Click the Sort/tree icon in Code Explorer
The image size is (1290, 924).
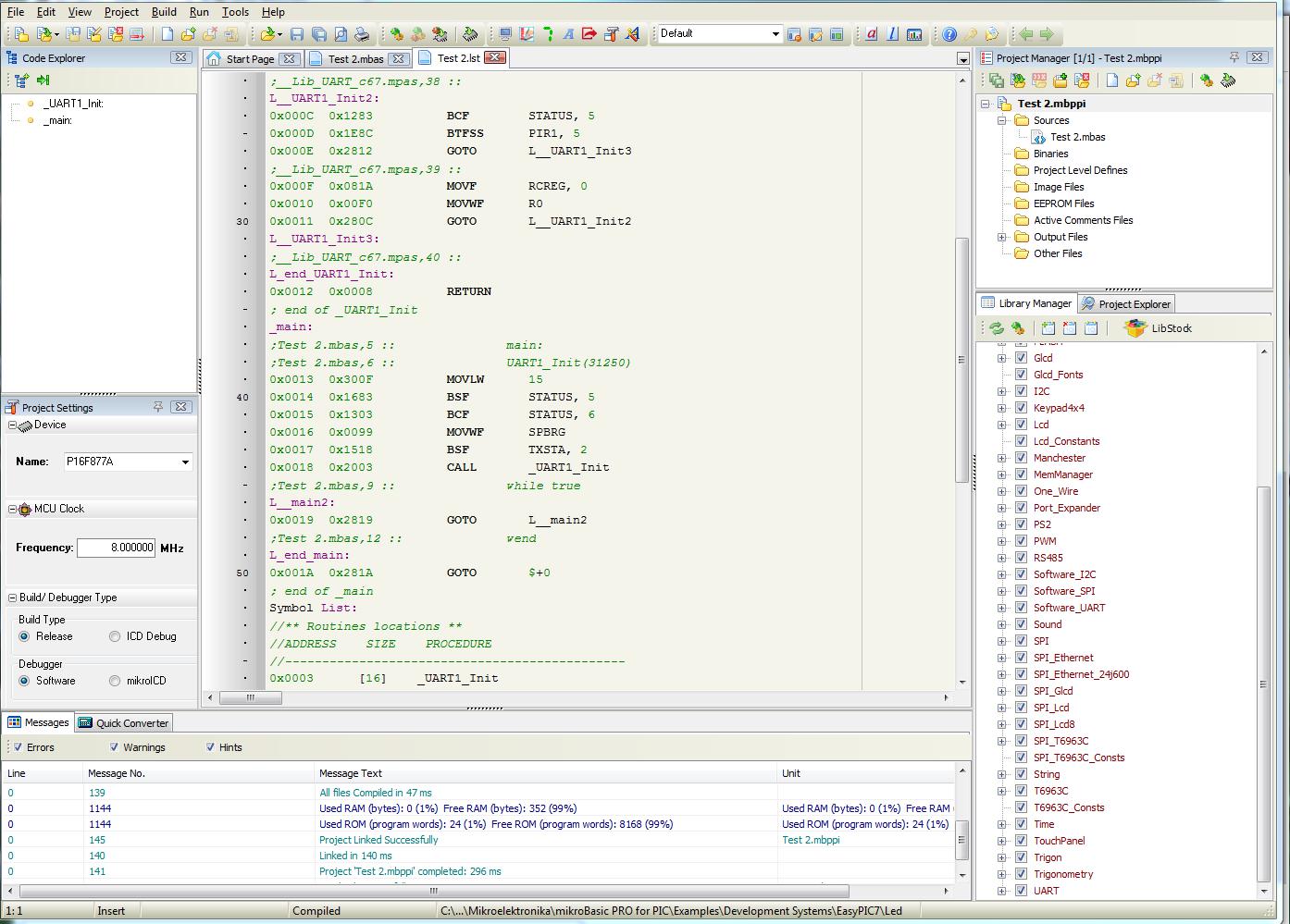pos(21,80)
